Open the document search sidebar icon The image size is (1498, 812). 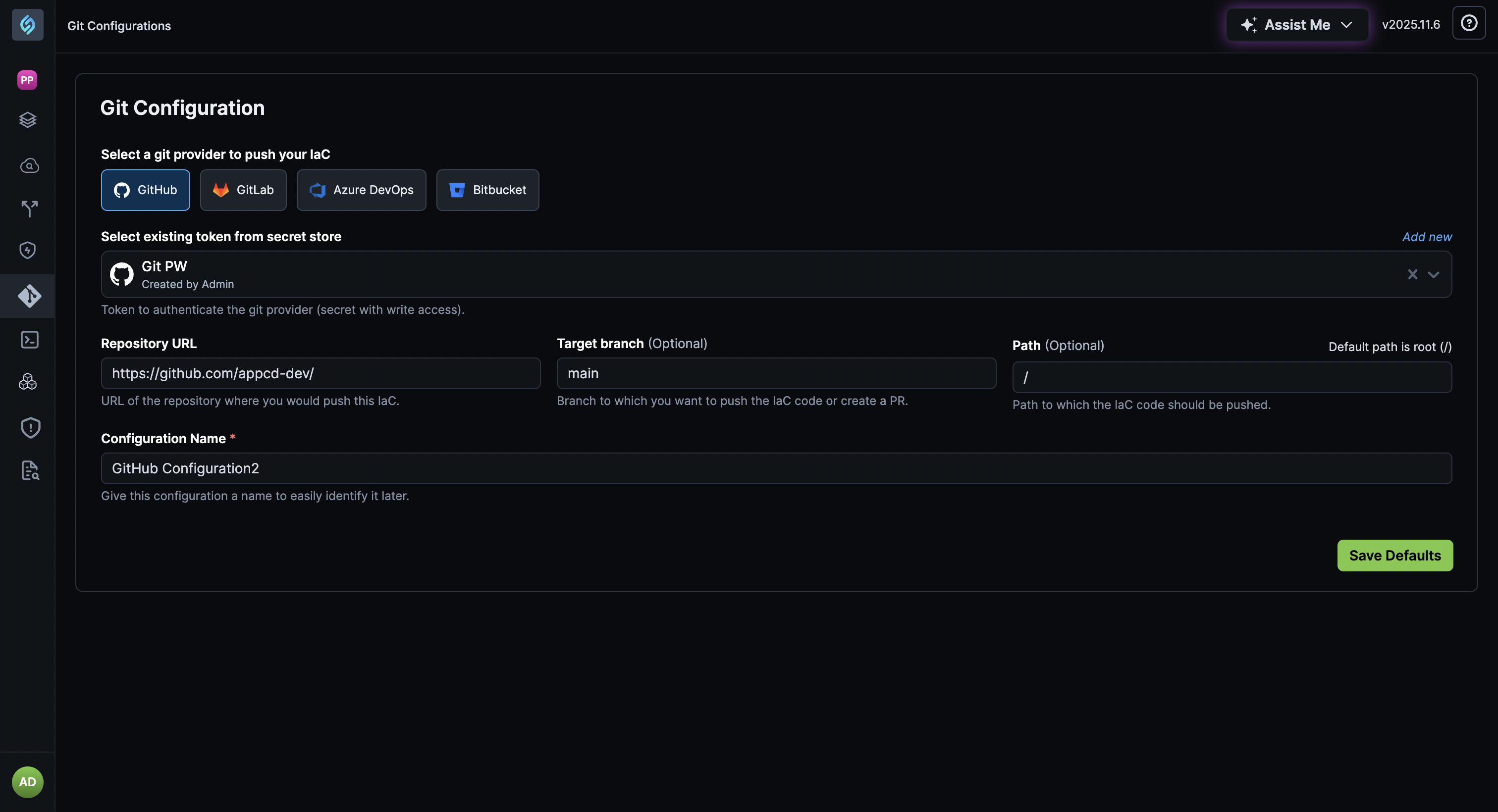pyautogui.click(x=27, y=470)
